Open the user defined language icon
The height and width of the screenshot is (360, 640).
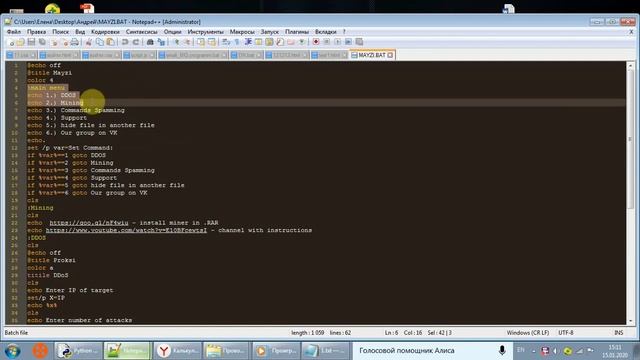coord(258,42)
